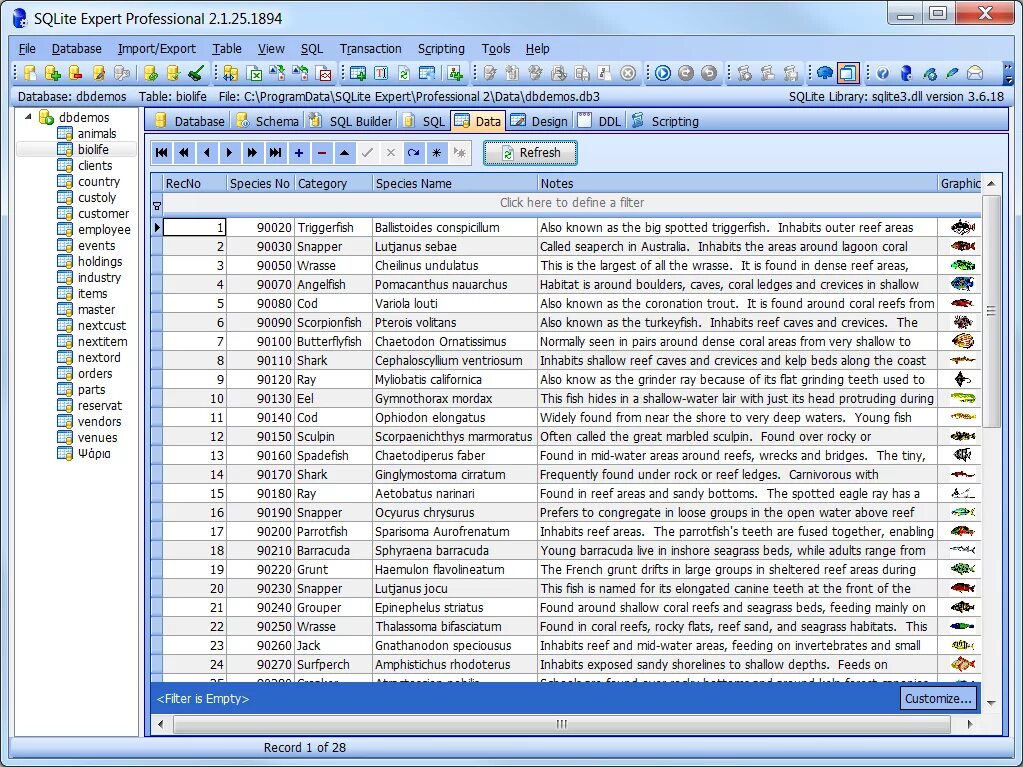1023x767 pixels.
Task: Click the green broom cleanup toolbar icon
Action: 196,73
